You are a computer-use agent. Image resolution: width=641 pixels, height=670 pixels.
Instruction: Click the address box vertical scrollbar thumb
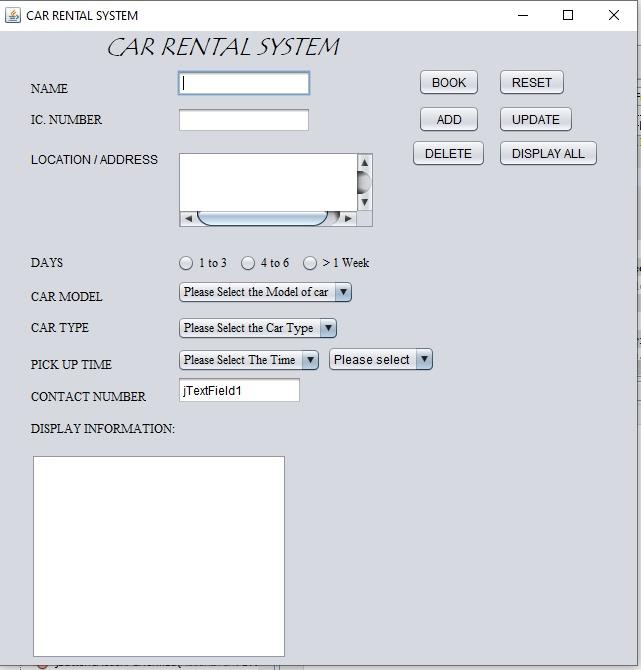coord(364,182)
